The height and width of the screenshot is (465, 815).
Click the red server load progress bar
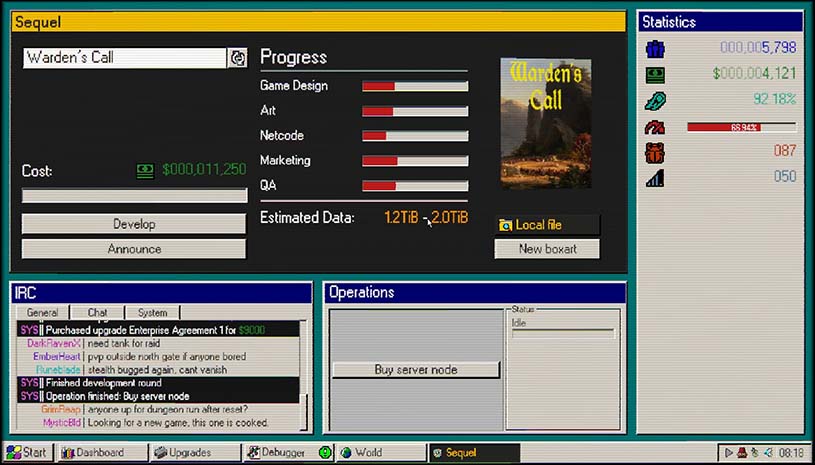(x=741, y=127)
